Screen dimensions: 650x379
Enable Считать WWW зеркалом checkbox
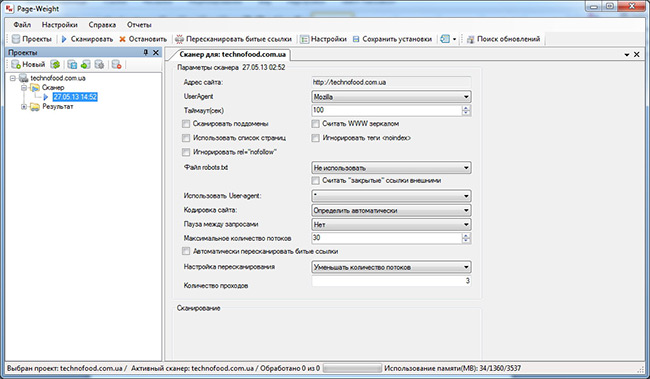315,124
